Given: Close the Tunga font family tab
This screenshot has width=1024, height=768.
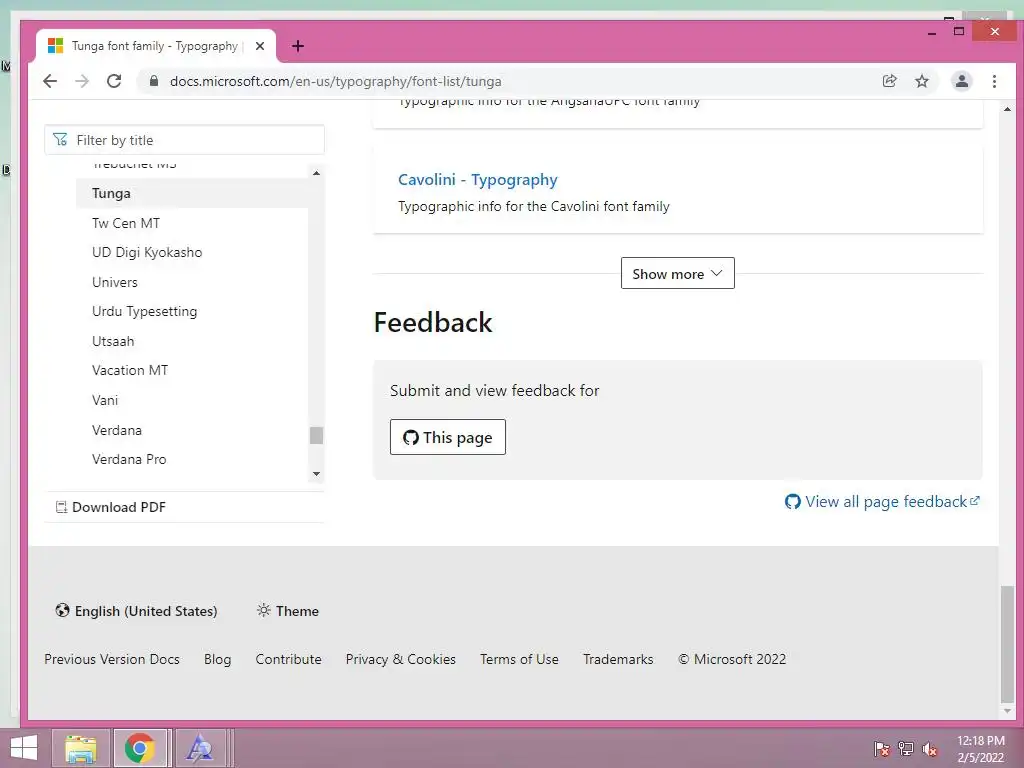Looking at the screenshot, I should point(259,46).
